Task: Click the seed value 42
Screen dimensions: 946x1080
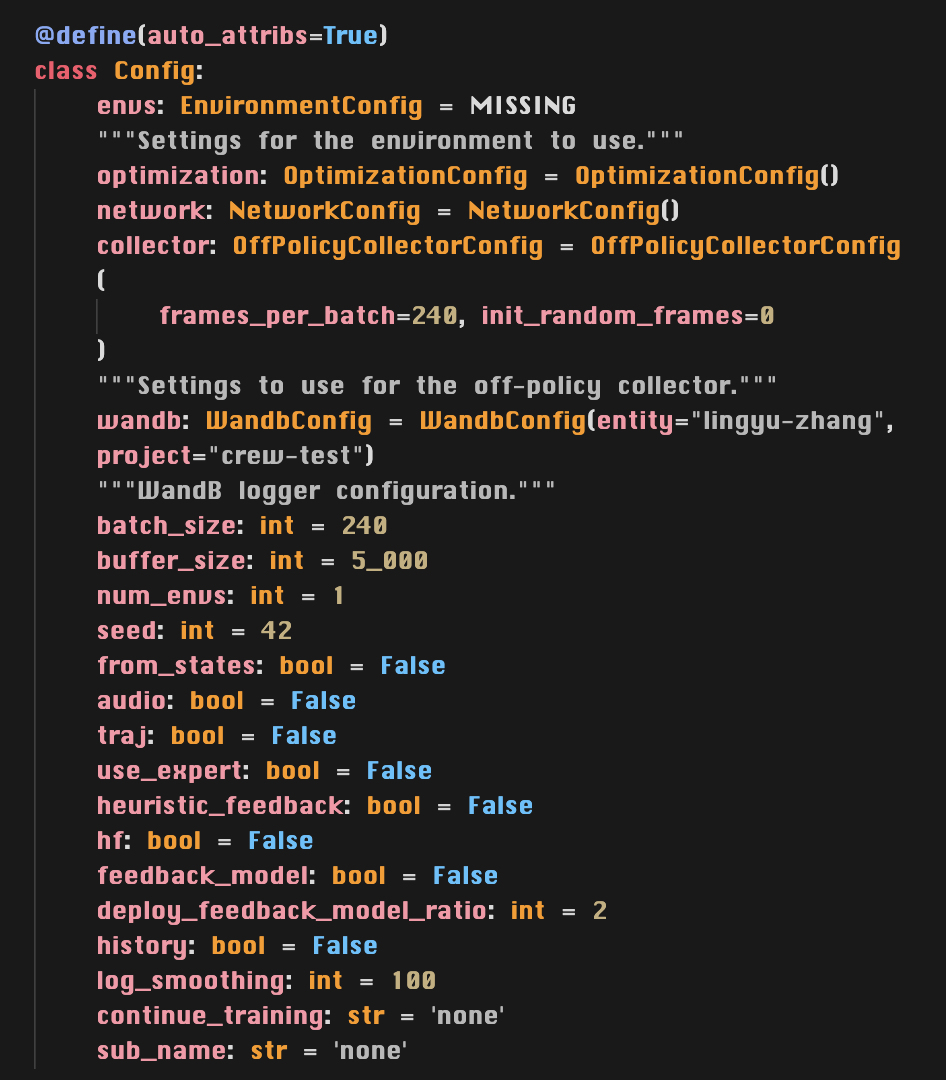Action: pyautogui.click(x=276, y=630)
